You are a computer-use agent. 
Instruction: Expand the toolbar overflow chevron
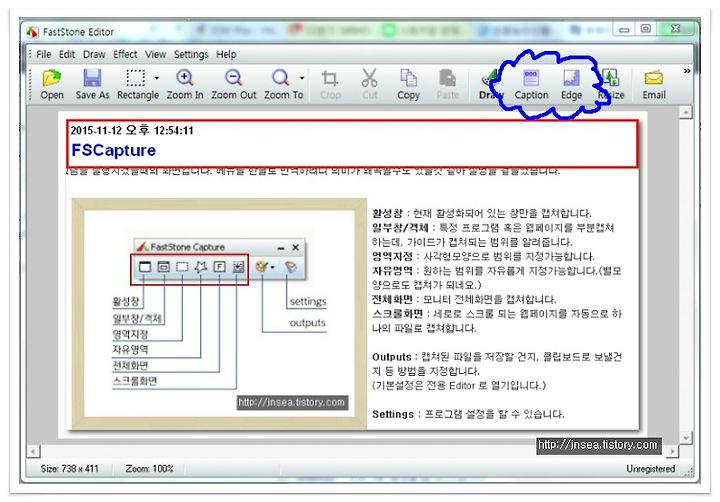click(687, 71)
